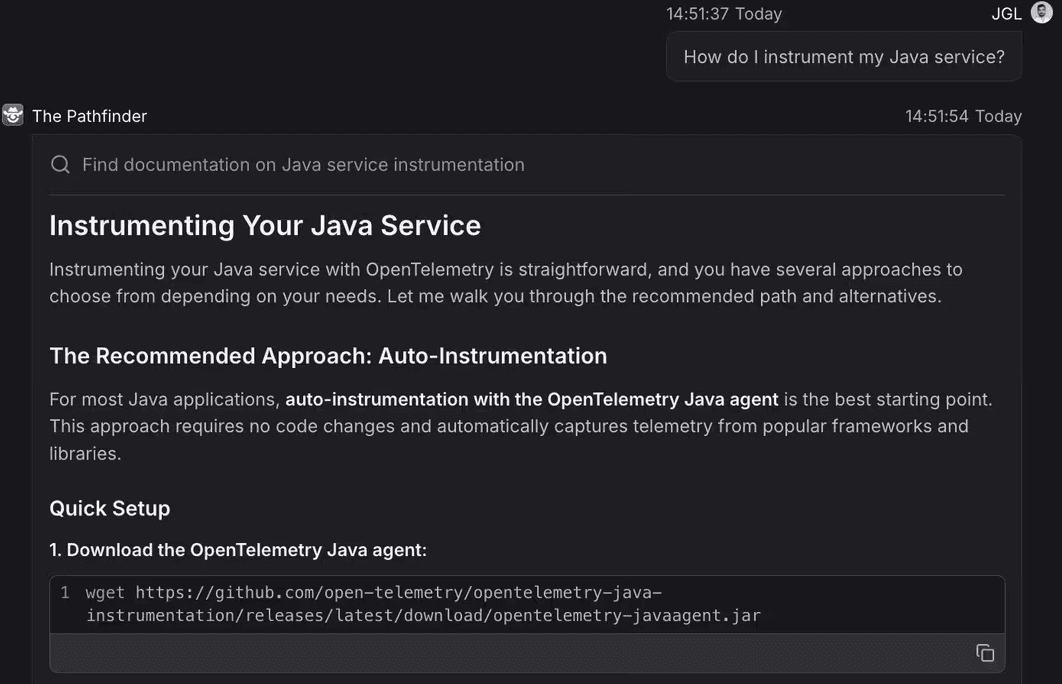Click the 14:51:54 Today timestamp
The height and width of the screenshot is (684, 1062).
pos(962,116)
